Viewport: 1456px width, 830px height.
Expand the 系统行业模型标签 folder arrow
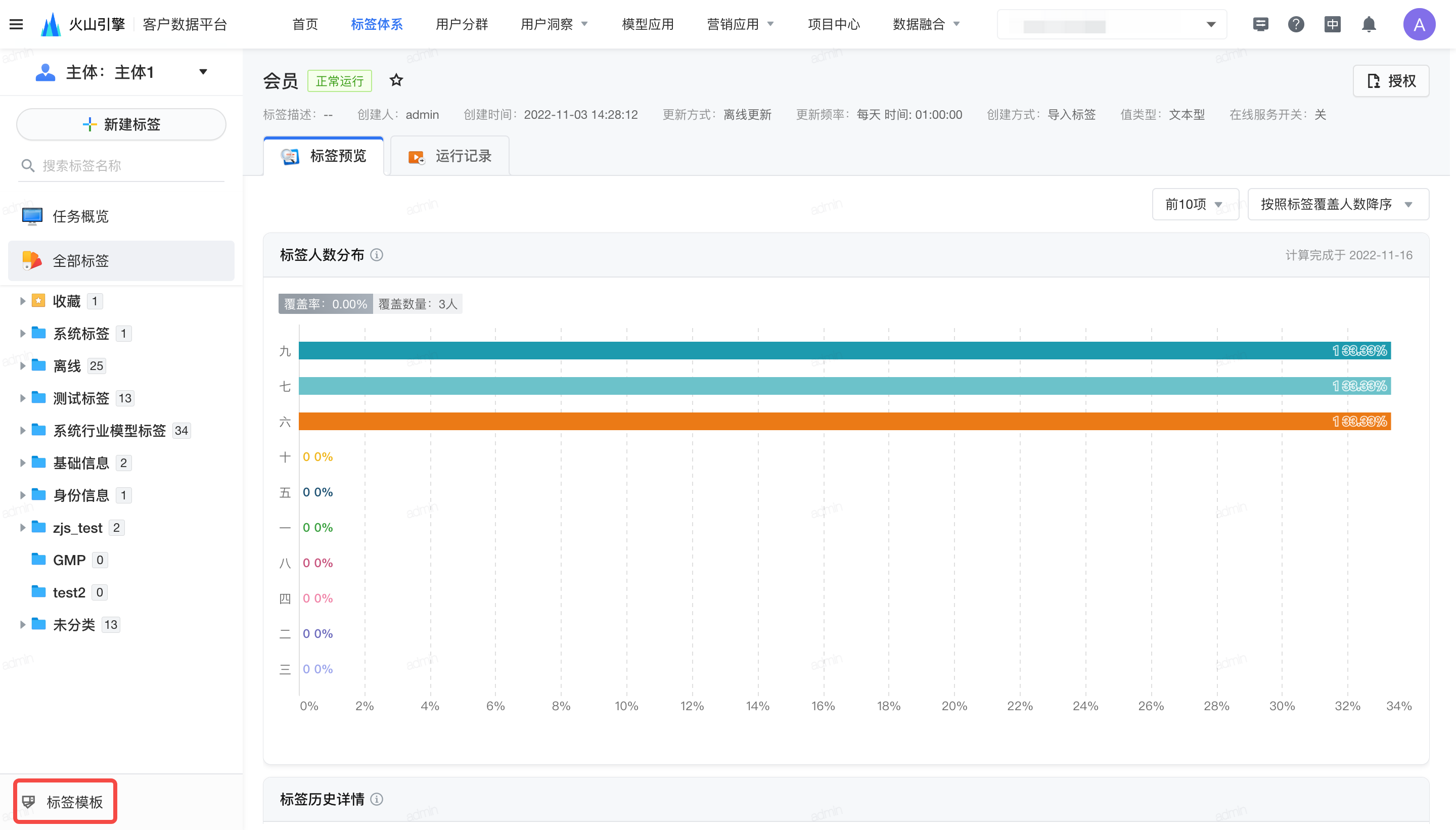[22, 430]
